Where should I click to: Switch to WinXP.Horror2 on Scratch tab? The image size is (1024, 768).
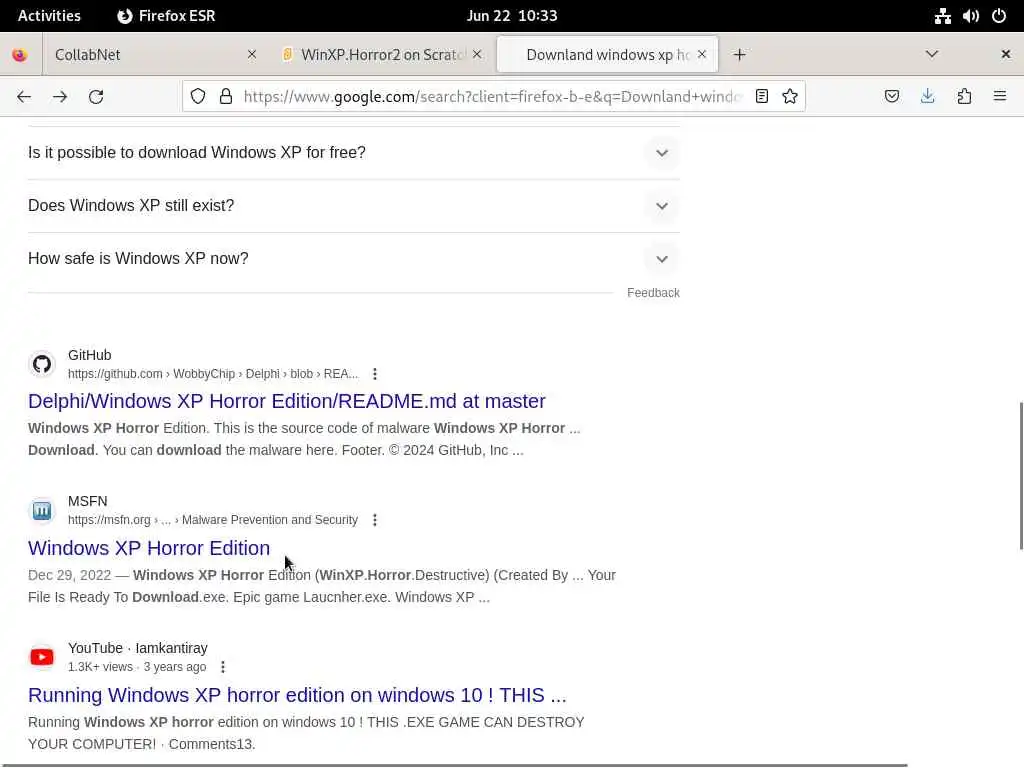(x=382, y=55)
